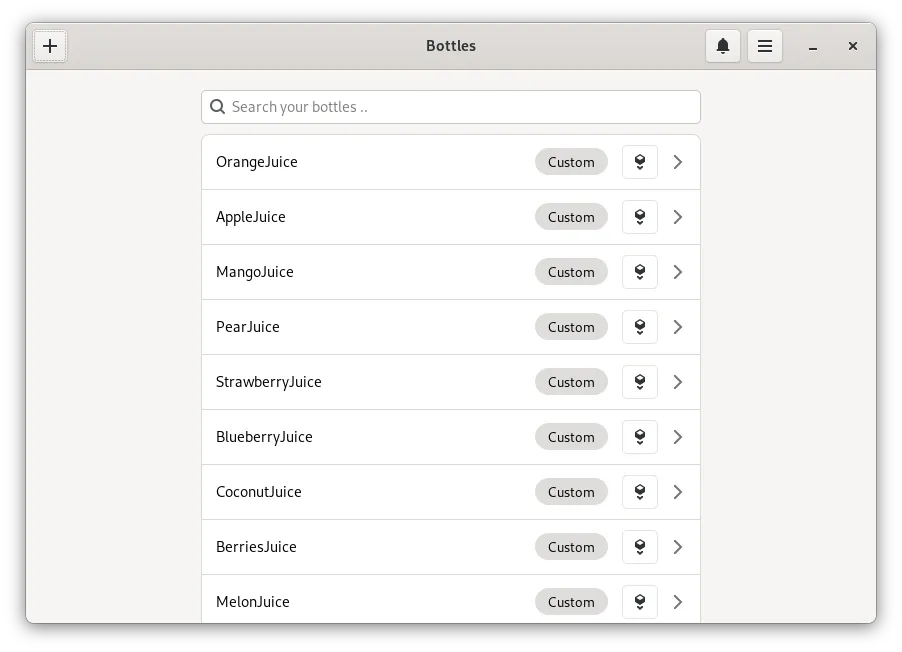Select the StrawberryJuice bottle name

point(269,382)
